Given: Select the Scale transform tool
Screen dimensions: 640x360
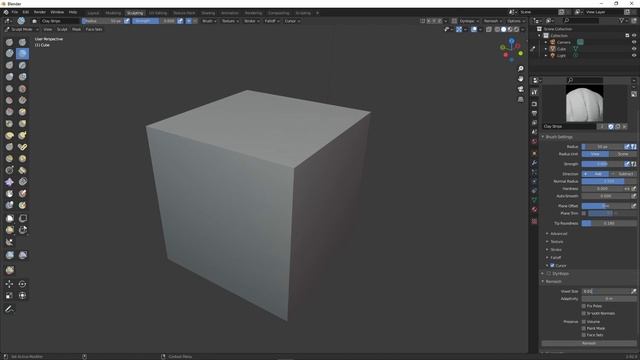Looking at the screenshot, I should tap(9, 296).
